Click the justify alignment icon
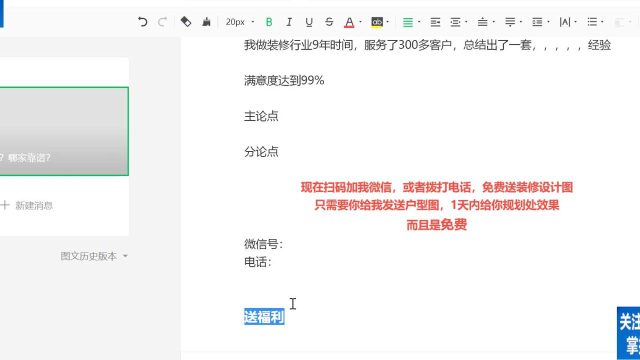Image resolution: width=640 pixels, height=360 pixels. (436, 22)
